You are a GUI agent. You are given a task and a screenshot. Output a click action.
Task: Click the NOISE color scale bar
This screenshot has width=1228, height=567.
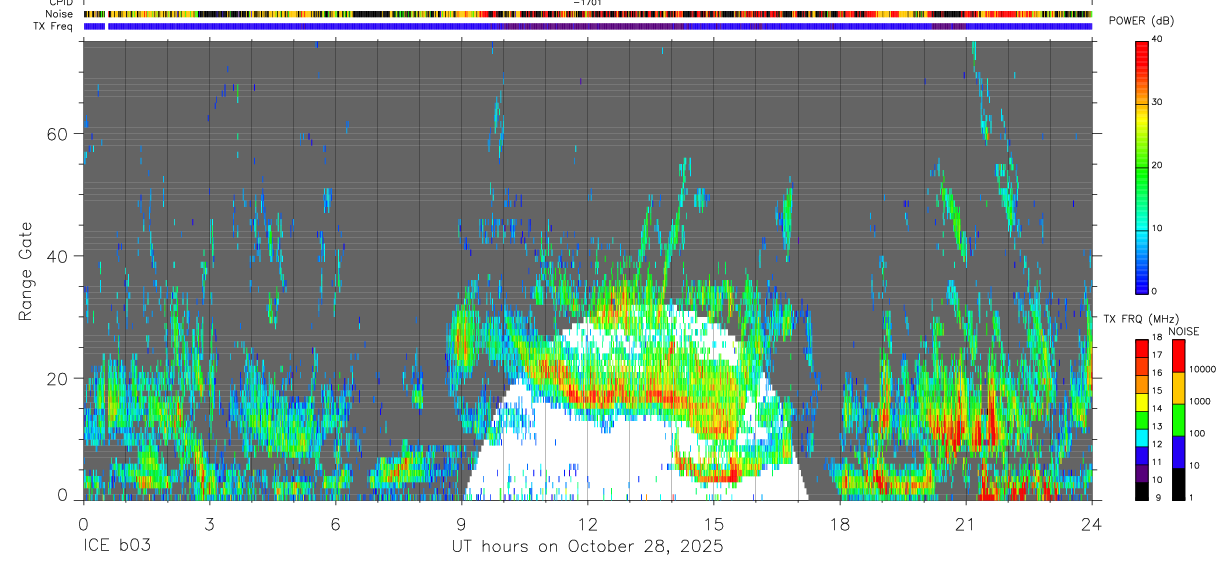tap(1178, 419)
